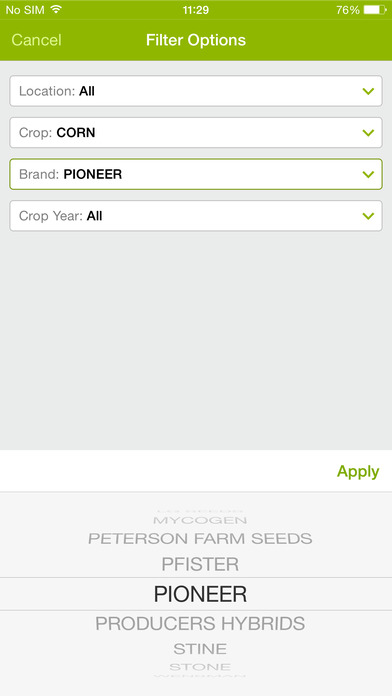The height and width of the screenshot is (696, 392).
Task: Click the Crop Year dropdown chevron
Action: [x=368, y=216]
